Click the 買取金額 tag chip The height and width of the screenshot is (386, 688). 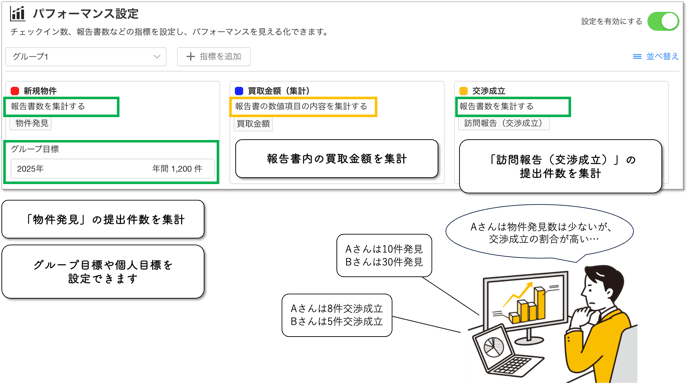(x=253, y=124)
